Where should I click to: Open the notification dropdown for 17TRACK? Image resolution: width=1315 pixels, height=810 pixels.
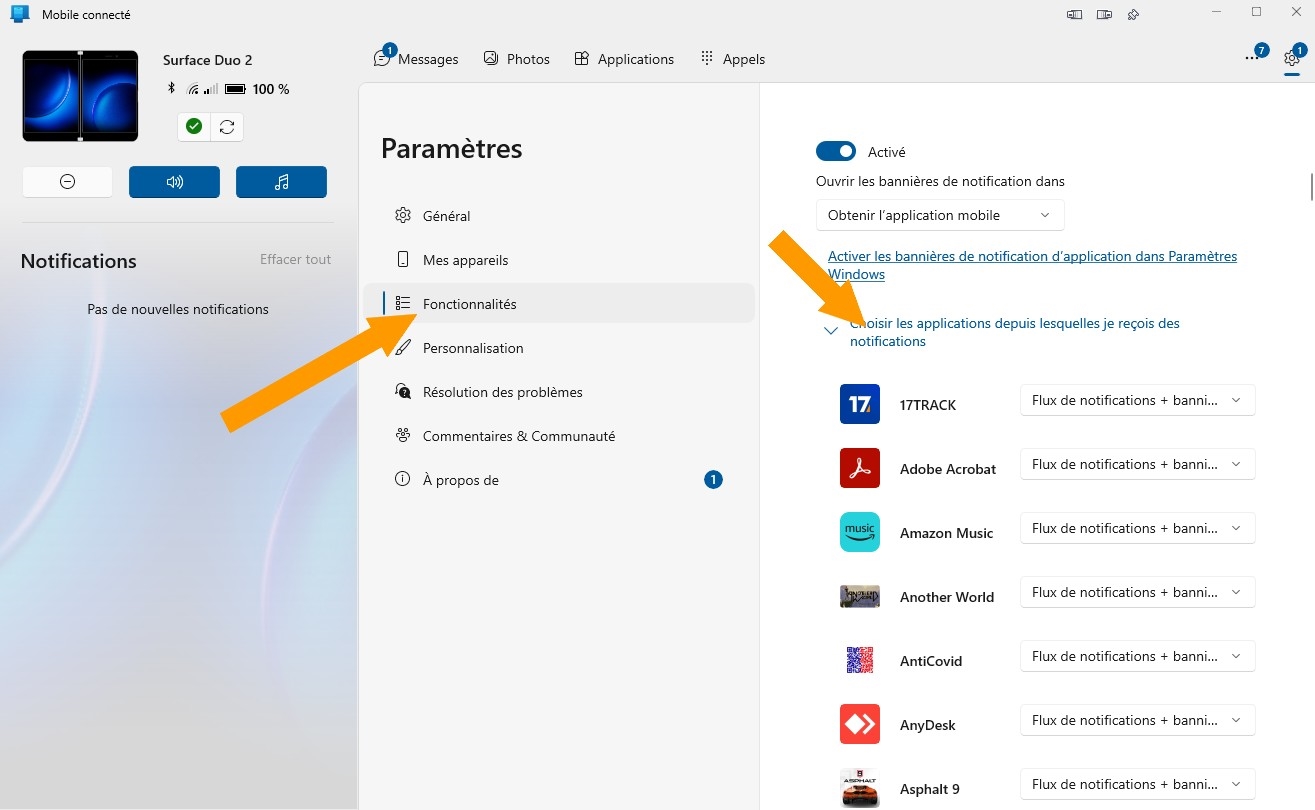1137,400
